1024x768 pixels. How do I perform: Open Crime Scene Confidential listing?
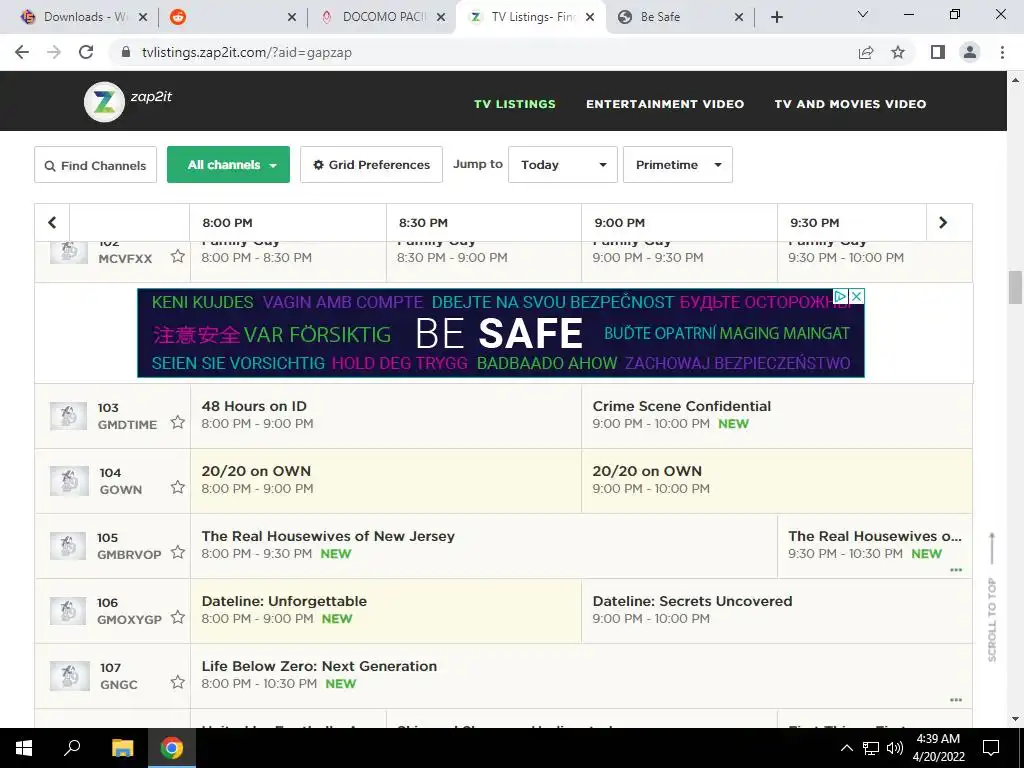pos(776,415)
